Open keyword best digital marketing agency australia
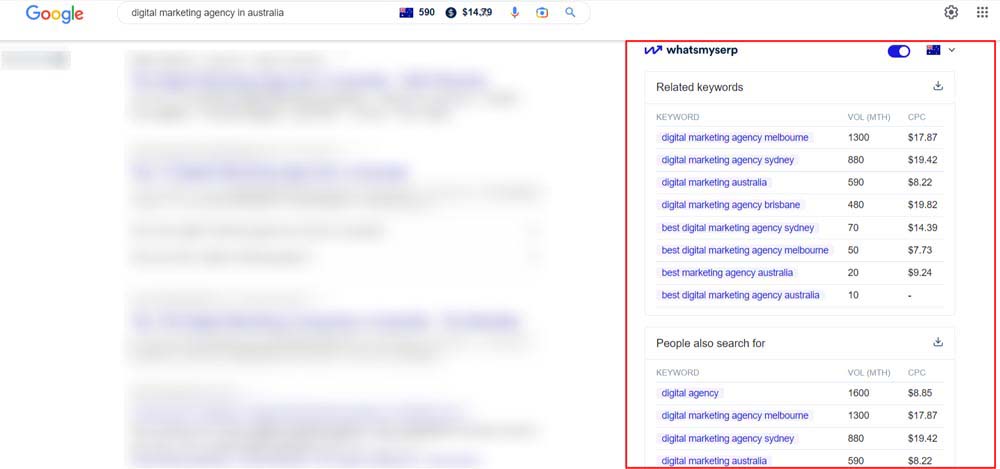The height and width of the screenshot is (469, 1000). pos(740,295)
